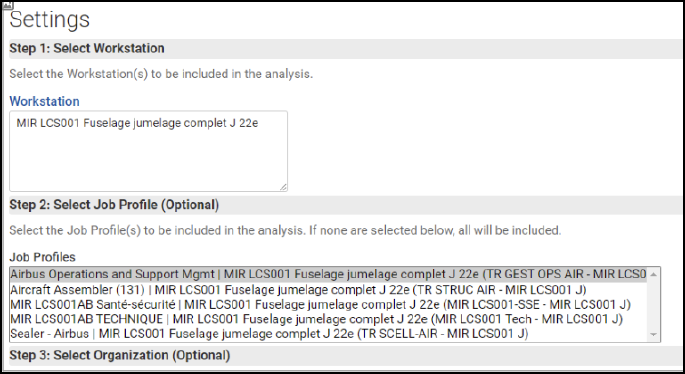Expand Step 1: Select Workstation header
Viewport: 685px width, 374px height.
(347, 48)
